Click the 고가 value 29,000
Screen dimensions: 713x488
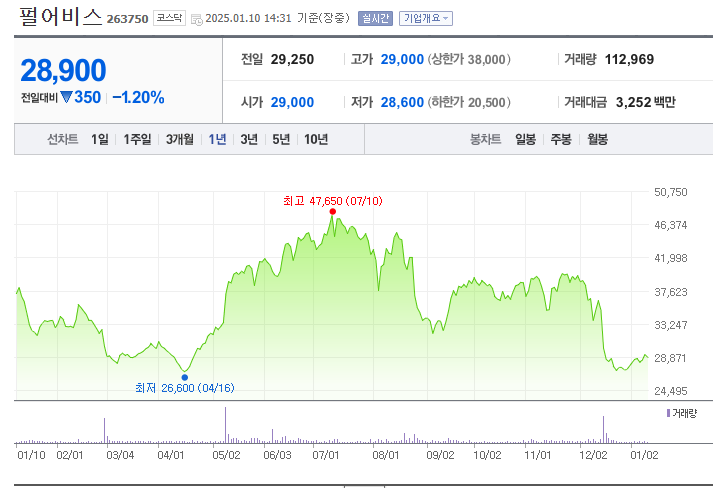click(402, 60)
